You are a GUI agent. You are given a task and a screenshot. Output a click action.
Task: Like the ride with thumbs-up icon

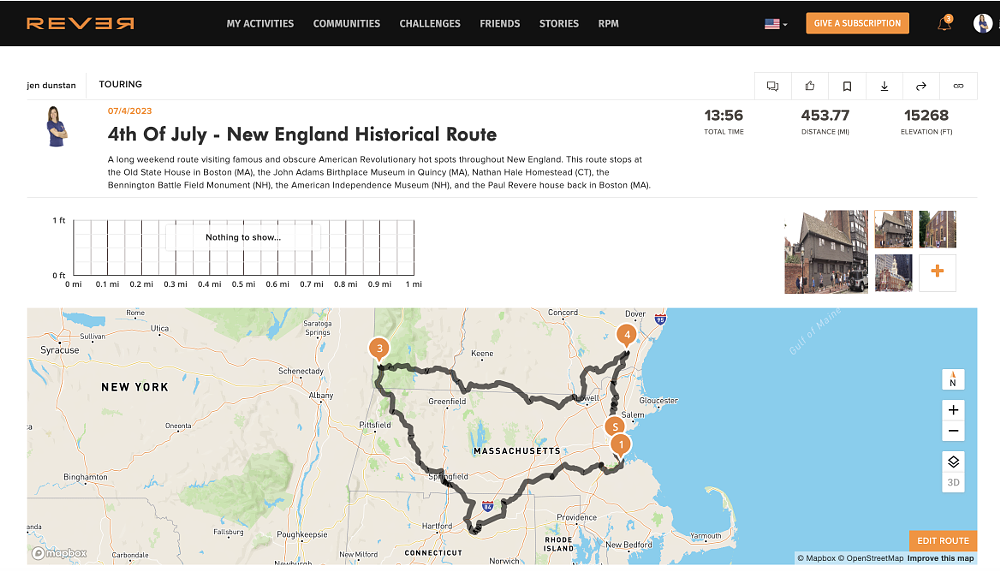[x=810, y=86]
